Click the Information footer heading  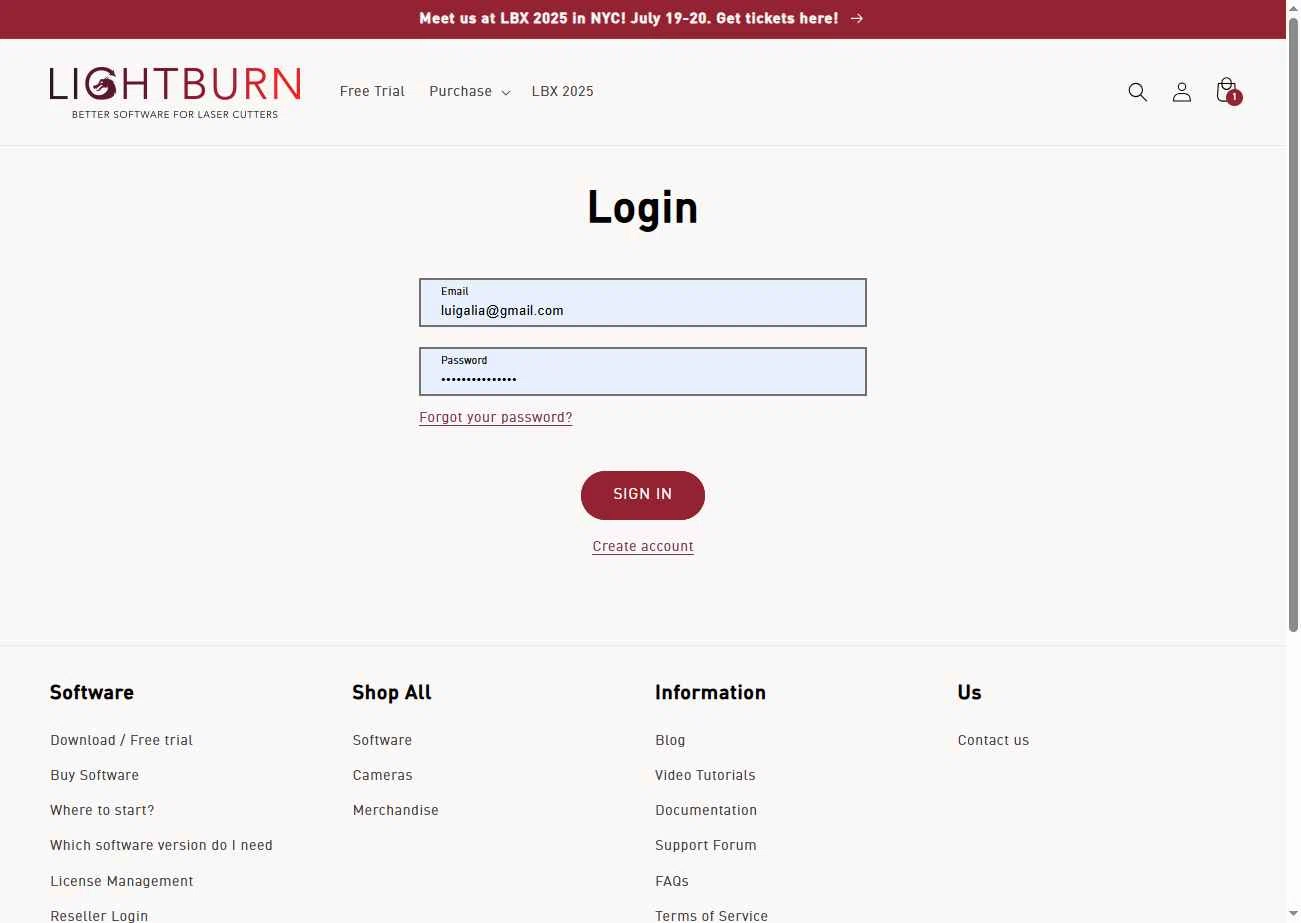coord(710,692)
